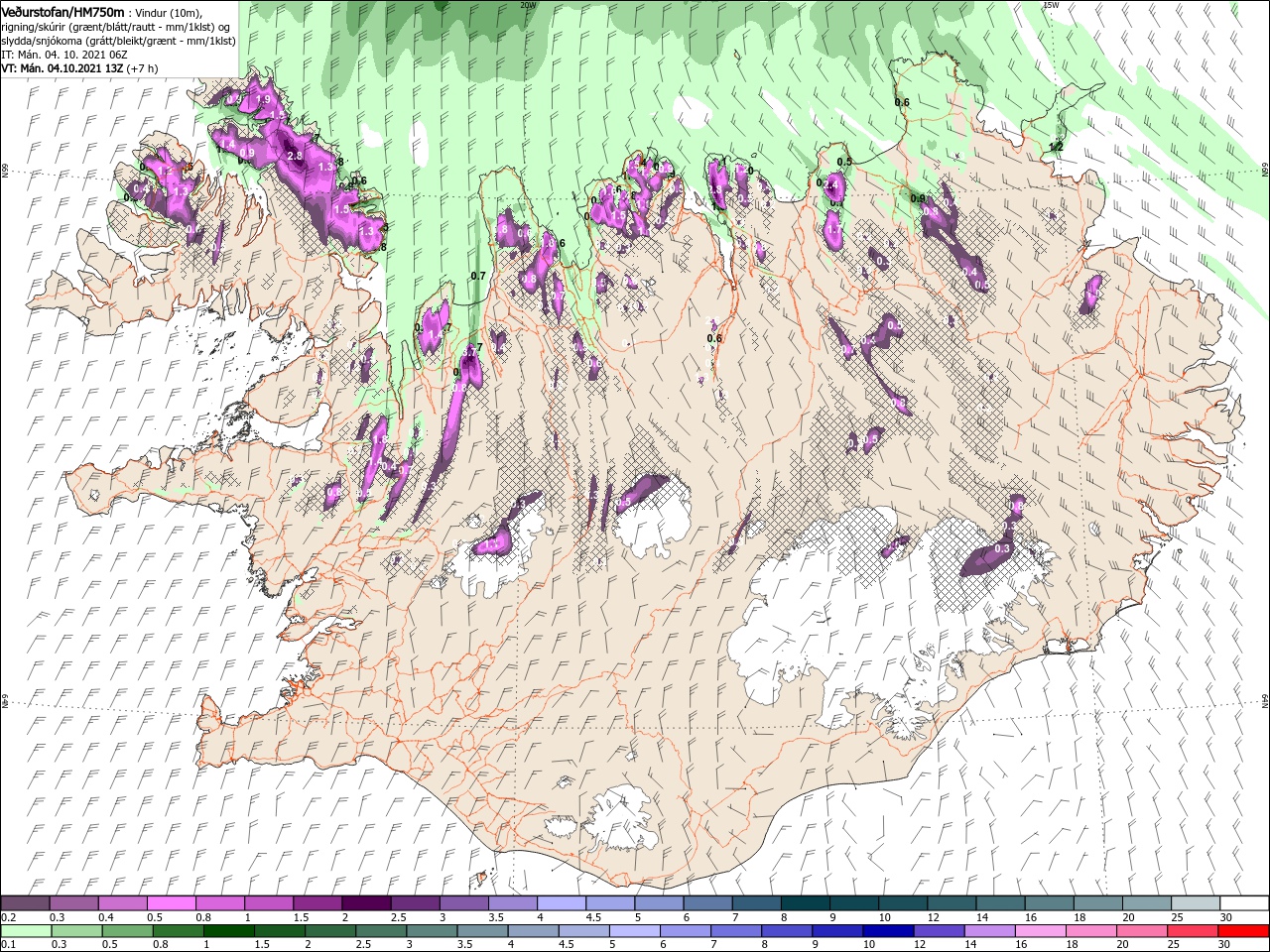Select the darkest green bottom-row swatch starting at 1

[x=228, y=931]
